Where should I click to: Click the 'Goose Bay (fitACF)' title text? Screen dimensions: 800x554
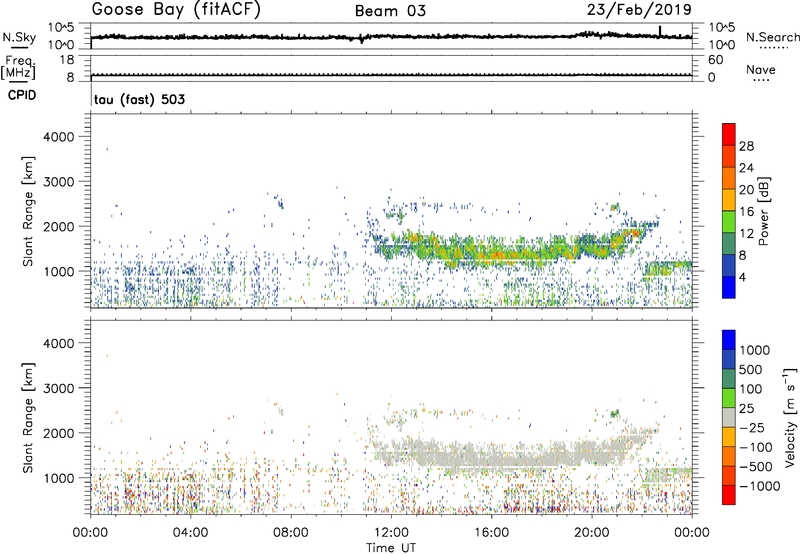(x=176, y=10)
